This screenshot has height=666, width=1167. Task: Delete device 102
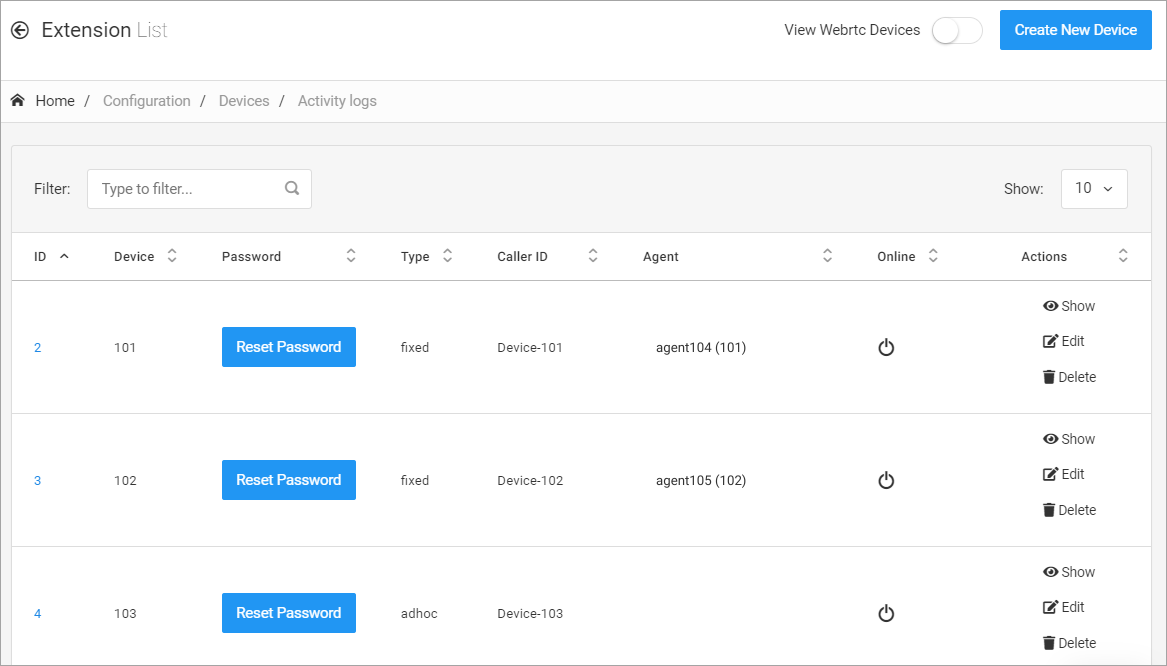click(x=1070, y=510)
